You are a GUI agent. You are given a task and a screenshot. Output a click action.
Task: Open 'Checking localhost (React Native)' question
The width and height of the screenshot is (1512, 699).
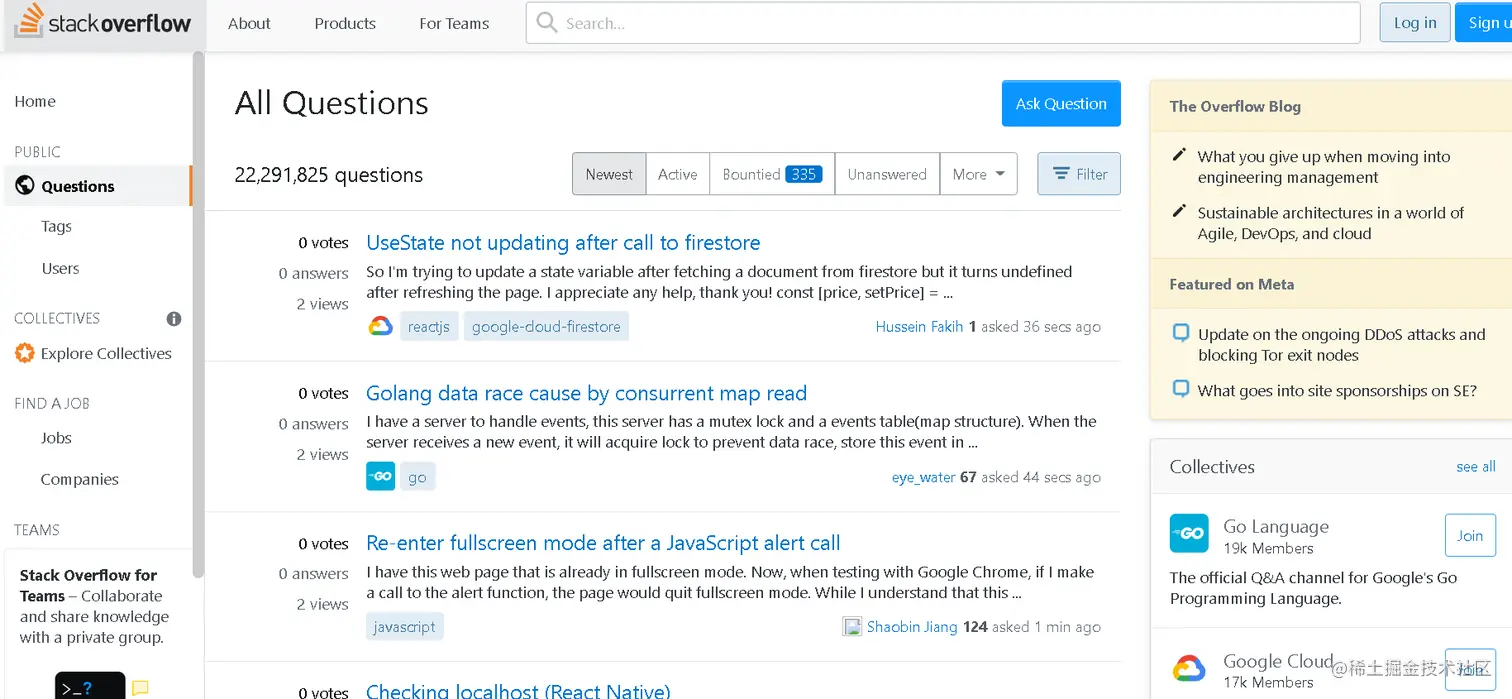click(518, 690)
